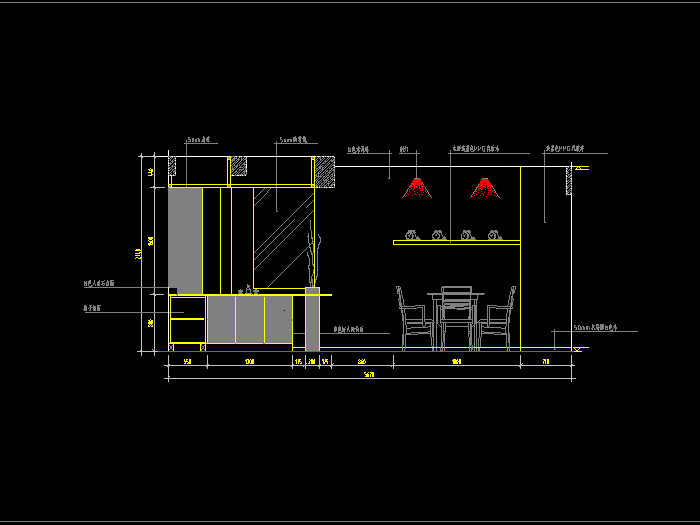
Task: Select the right dining chair
Action: click(x=501, y=318)
